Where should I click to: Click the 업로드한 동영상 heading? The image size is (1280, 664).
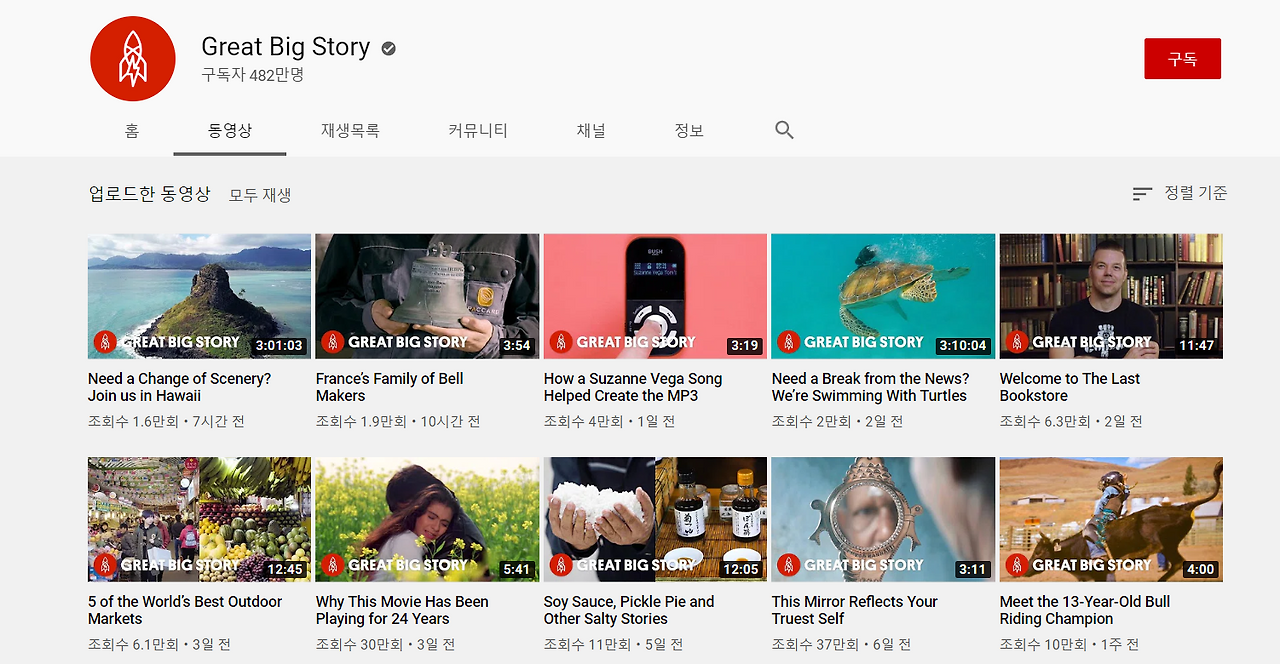coord(150,194)
